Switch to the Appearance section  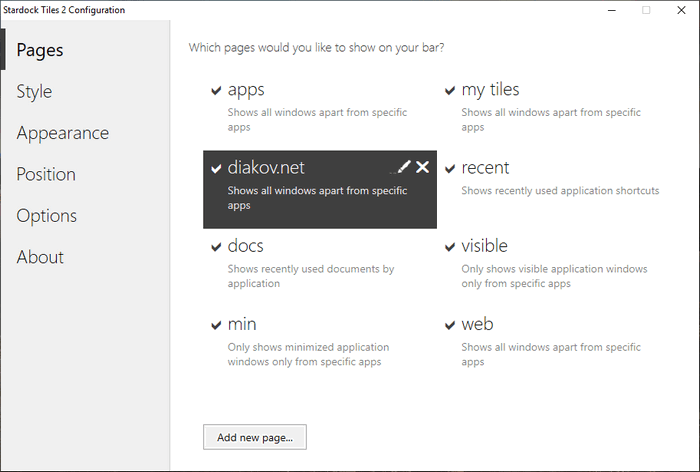pos(62,133)
